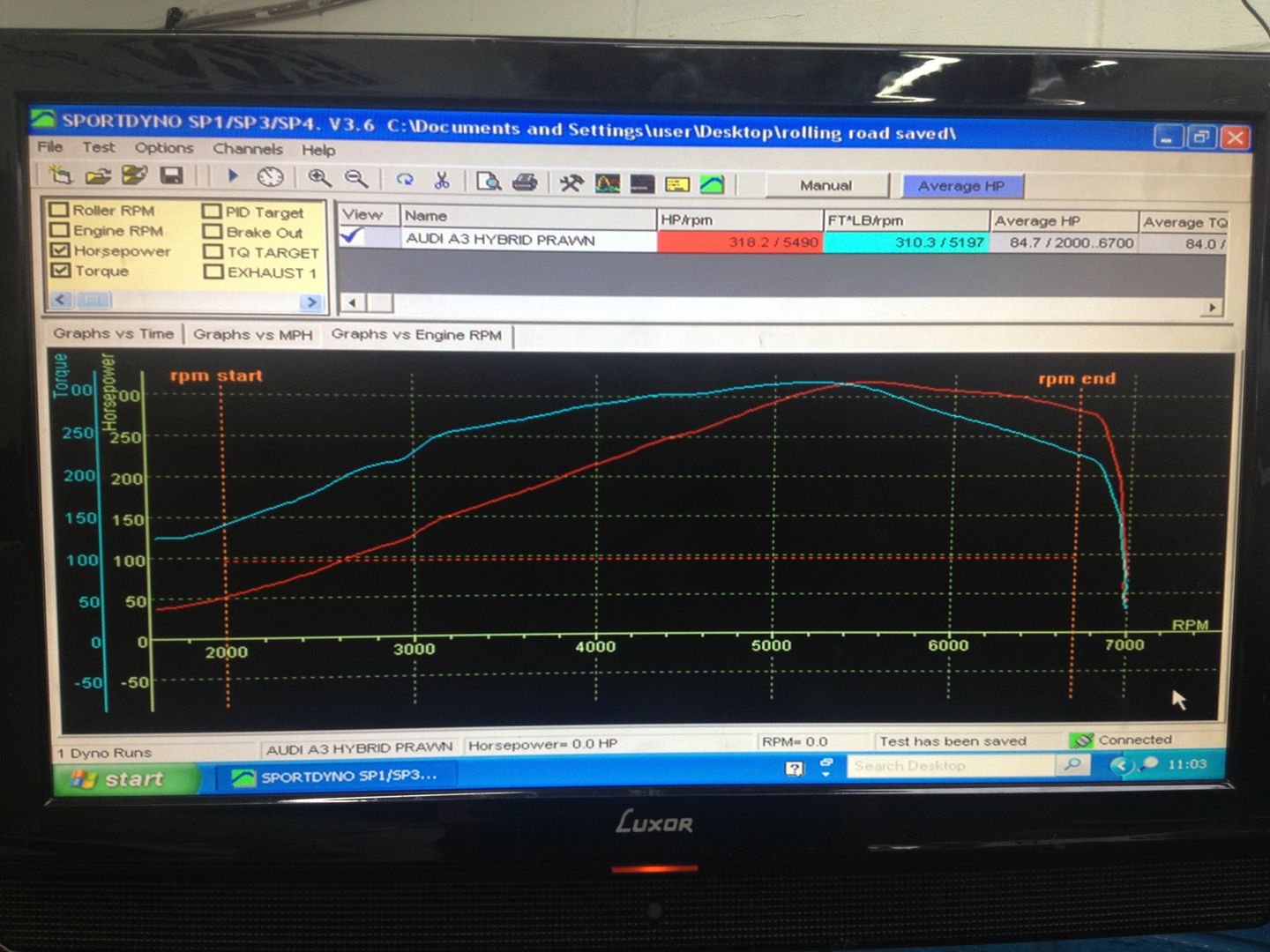Click the Average HP button
Viewport: 1270px width, 952px height.
click(x=961, y=186)
